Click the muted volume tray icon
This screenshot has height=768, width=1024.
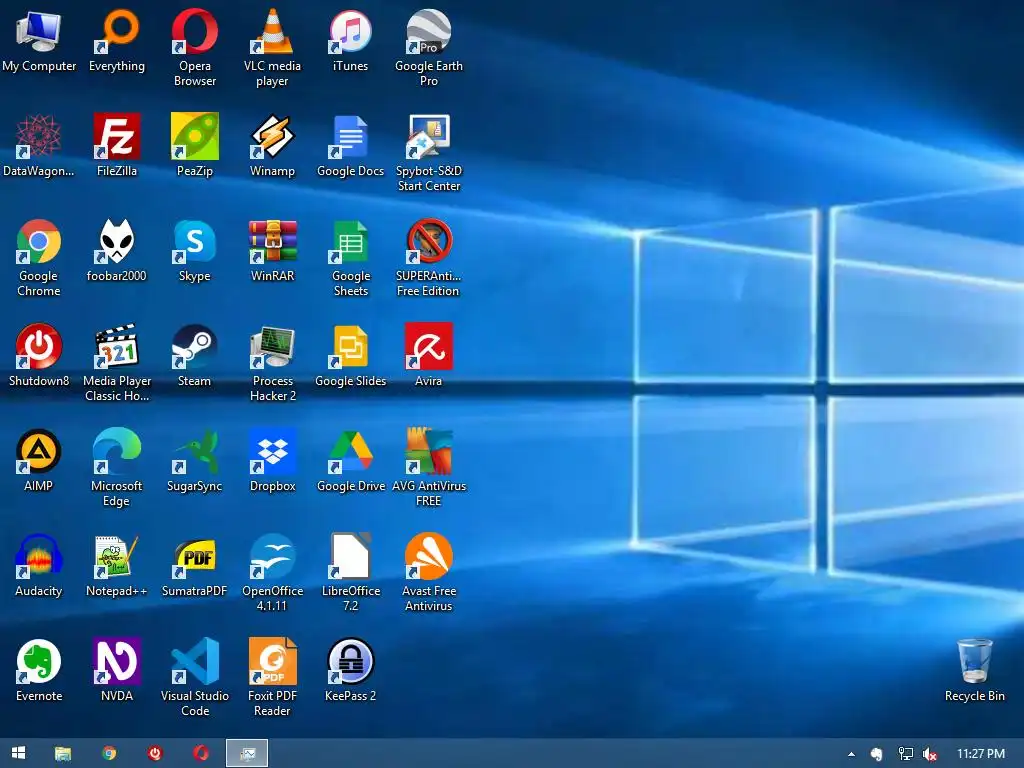click(x=930, y=754)
